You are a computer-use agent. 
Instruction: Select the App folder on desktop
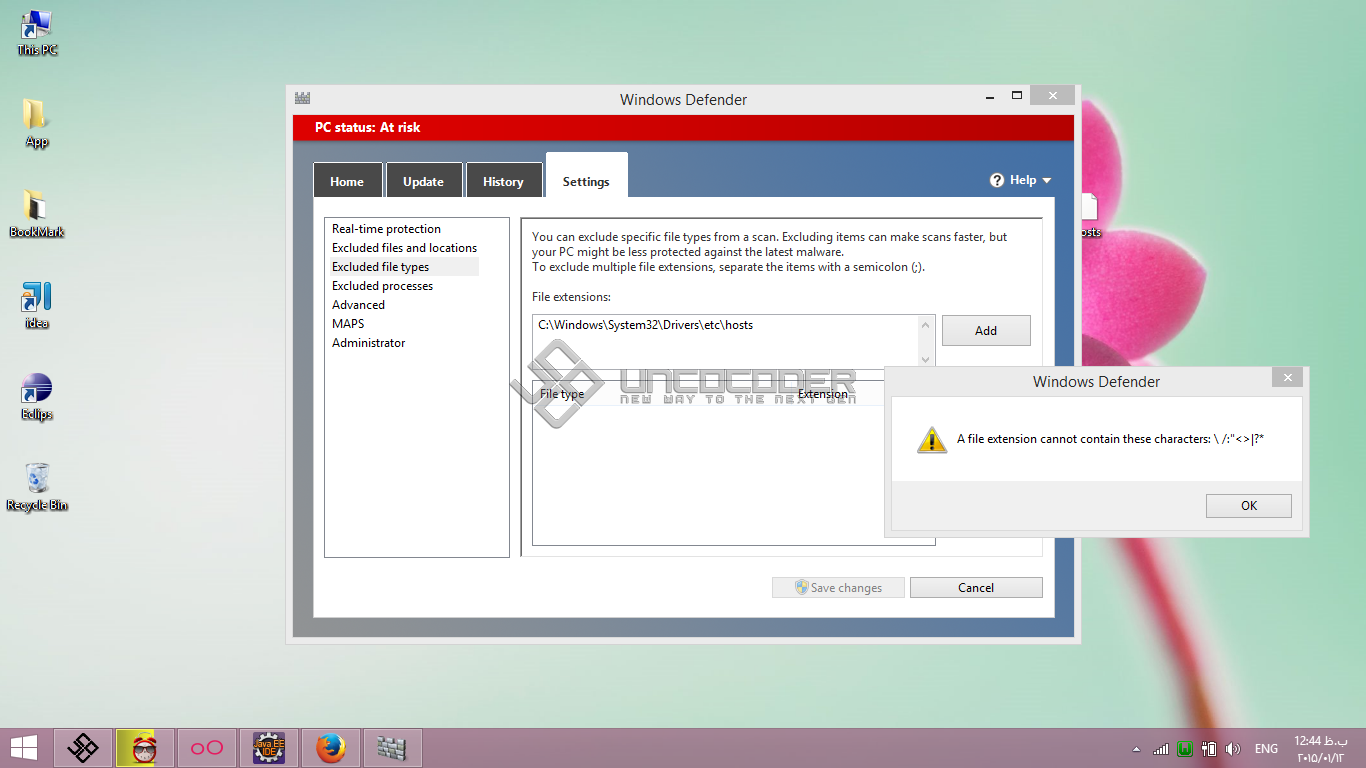[x=36, y=123]
